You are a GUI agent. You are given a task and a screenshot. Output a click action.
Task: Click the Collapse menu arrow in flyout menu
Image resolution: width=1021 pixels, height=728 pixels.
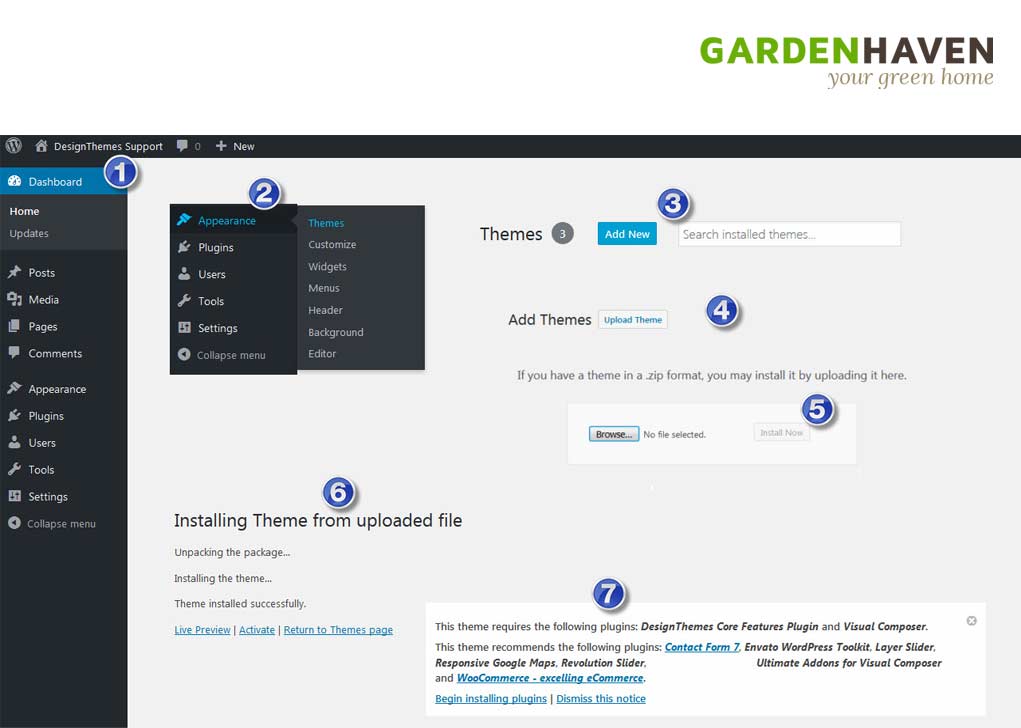184,354
